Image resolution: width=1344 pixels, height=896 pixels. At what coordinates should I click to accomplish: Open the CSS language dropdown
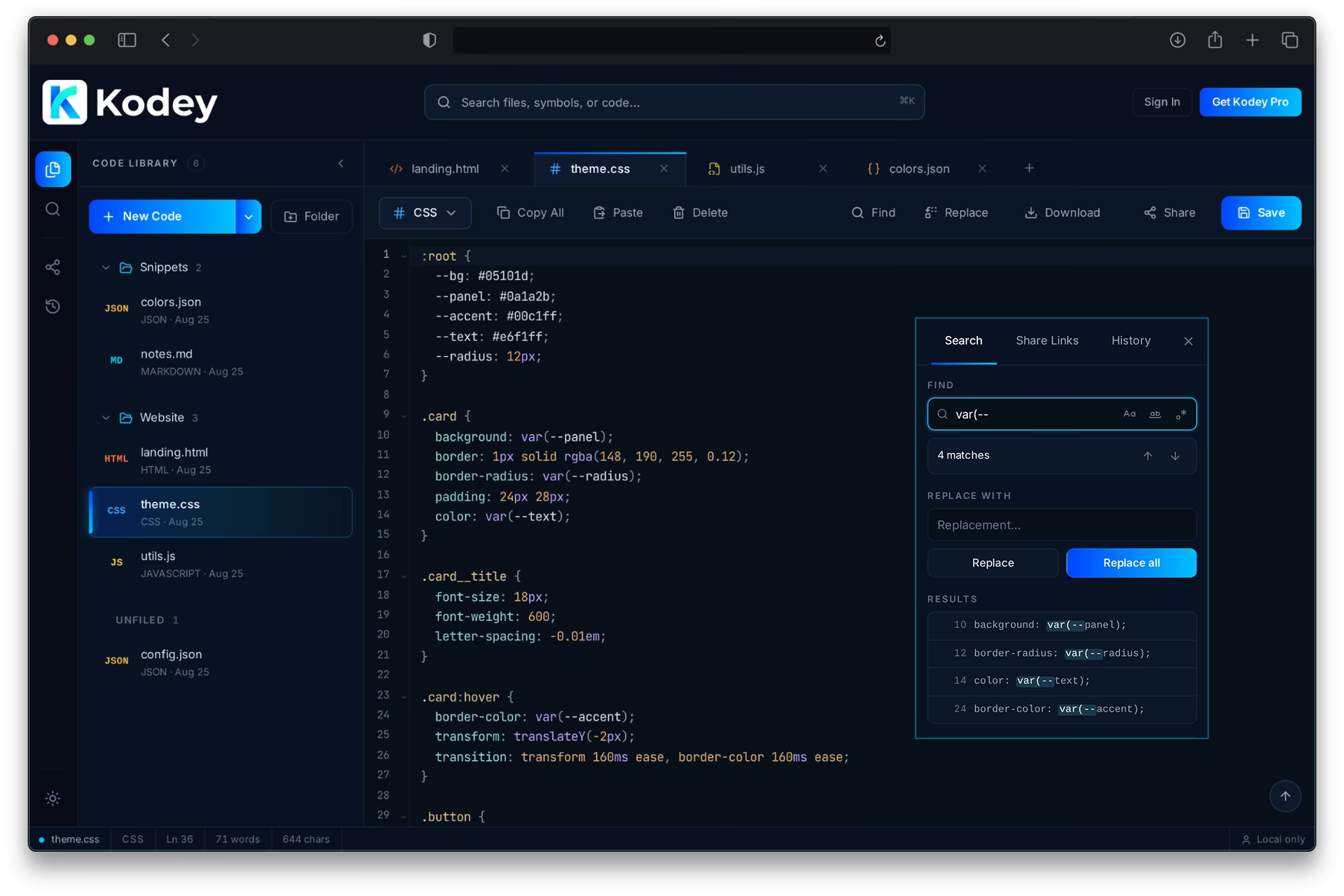tap(425, 213)
